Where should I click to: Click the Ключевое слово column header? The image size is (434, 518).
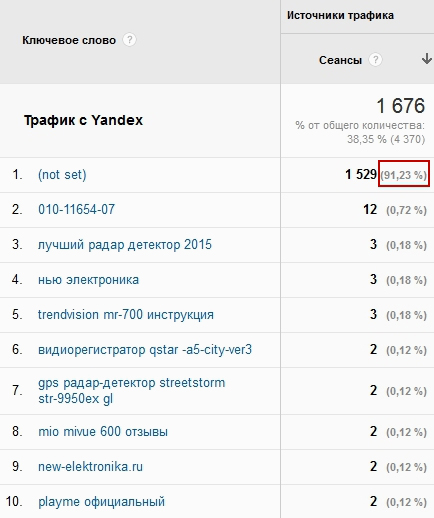pos(69,40)
